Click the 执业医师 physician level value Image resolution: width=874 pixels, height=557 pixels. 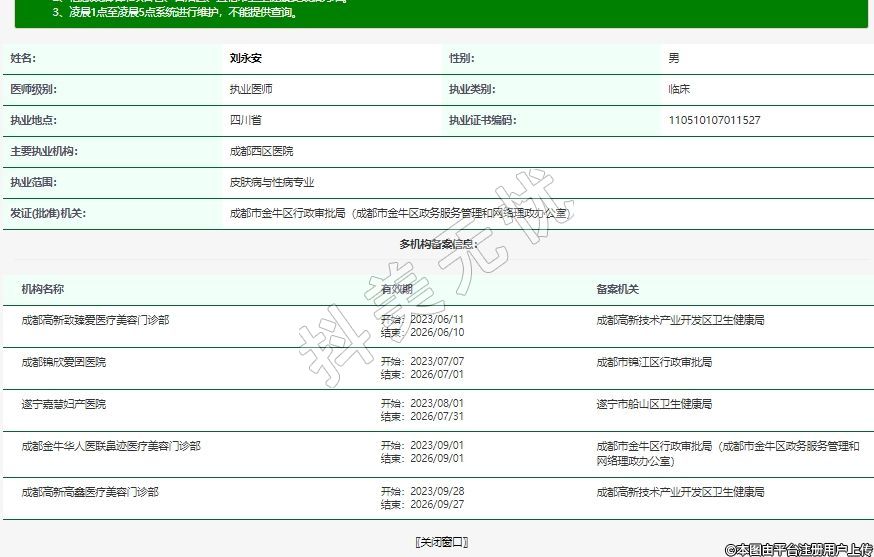click(x=251, y=89)
